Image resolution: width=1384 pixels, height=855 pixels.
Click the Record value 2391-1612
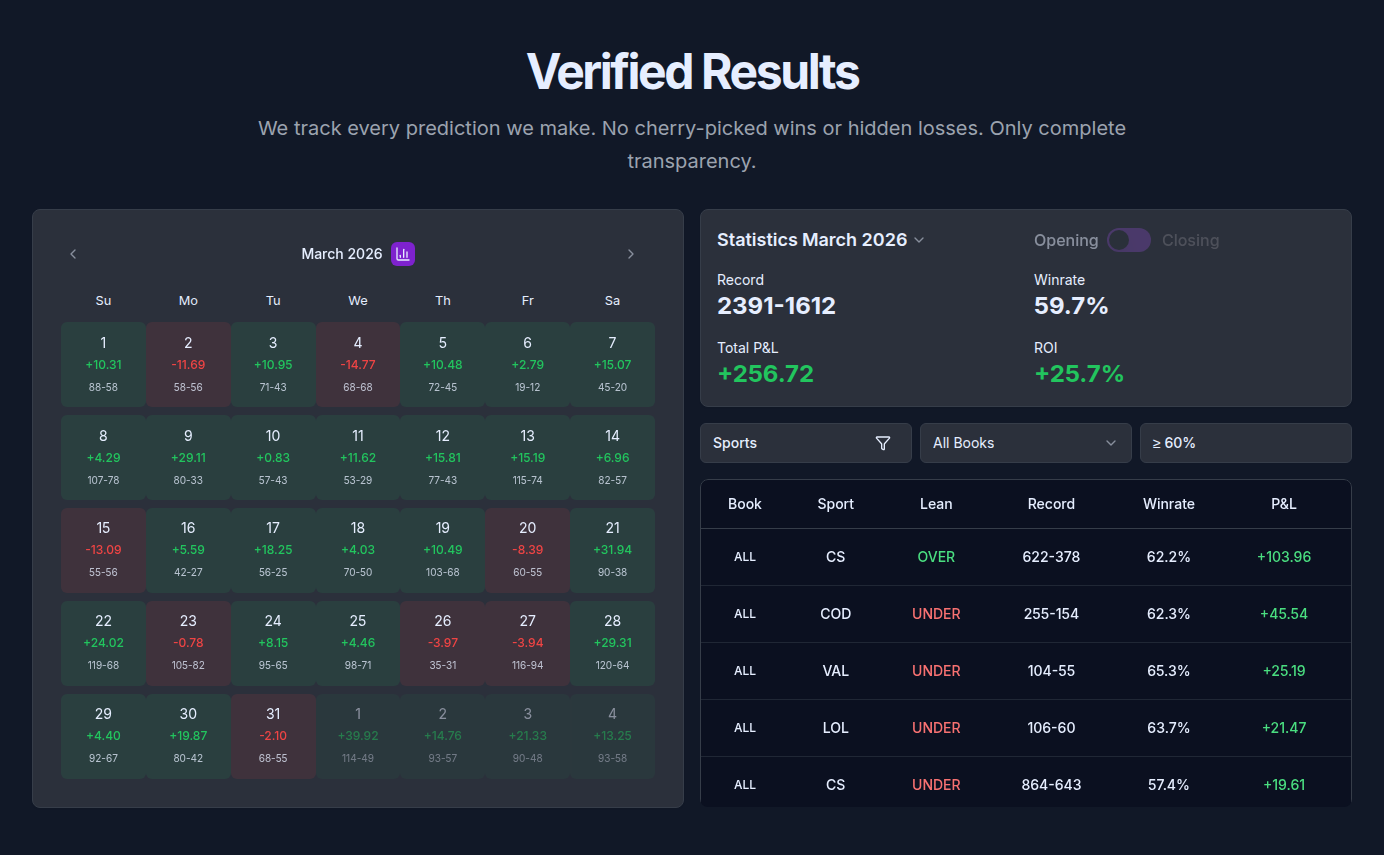[776, 306]
